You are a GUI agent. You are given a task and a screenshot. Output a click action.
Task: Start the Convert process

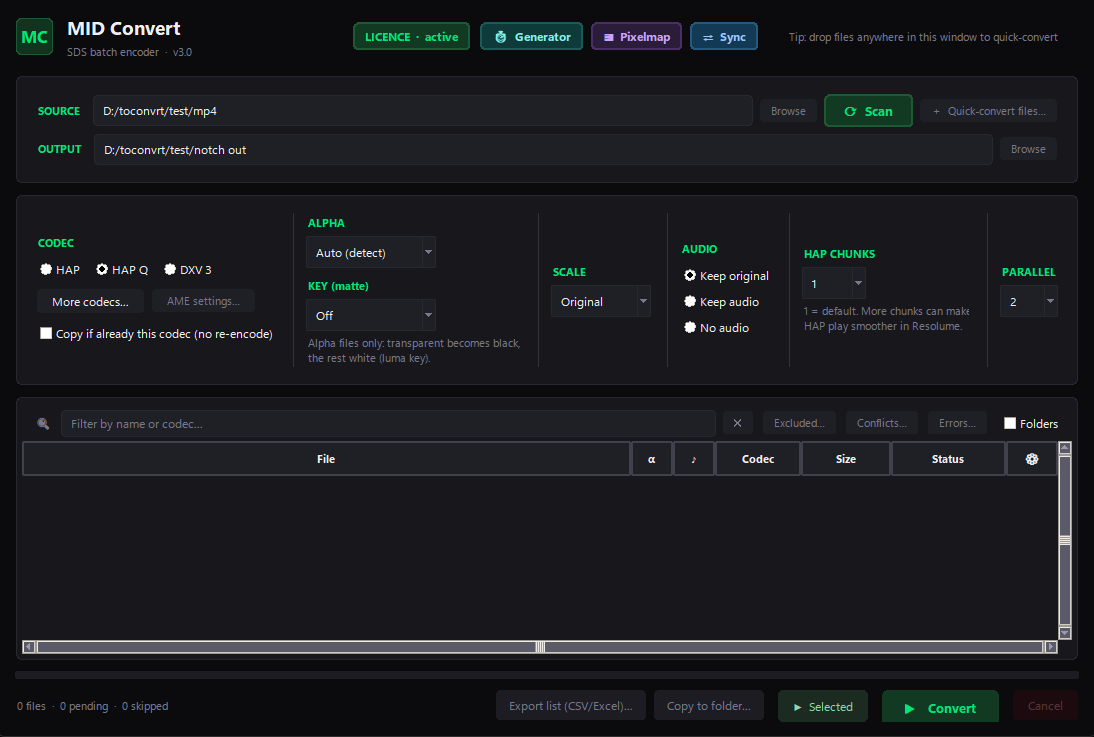click(941, 707)
